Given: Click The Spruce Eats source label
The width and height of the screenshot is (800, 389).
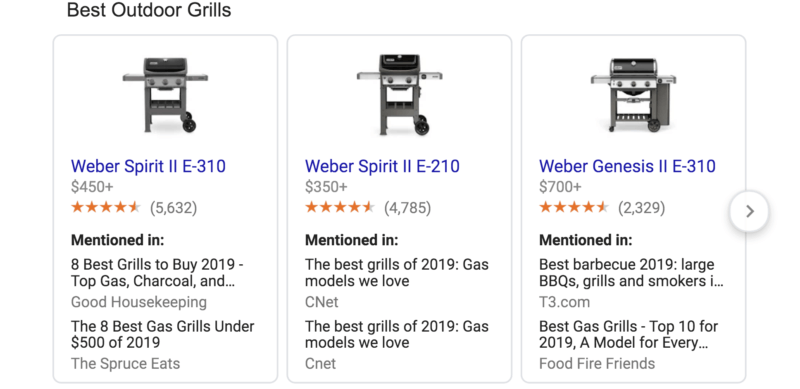Looking at the screenshot, I should coord(126,363).
